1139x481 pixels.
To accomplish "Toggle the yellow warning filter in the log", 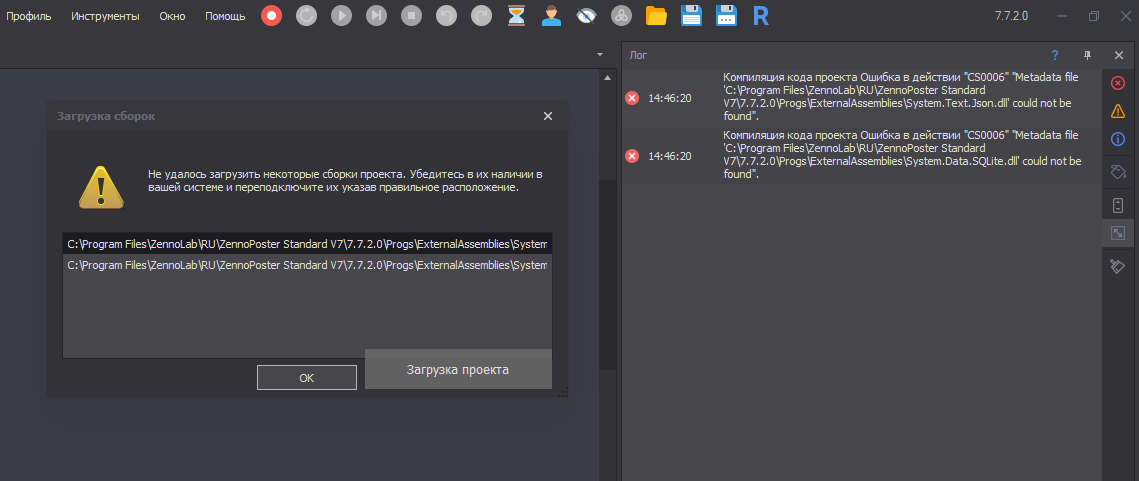I will click(1118, 110).
